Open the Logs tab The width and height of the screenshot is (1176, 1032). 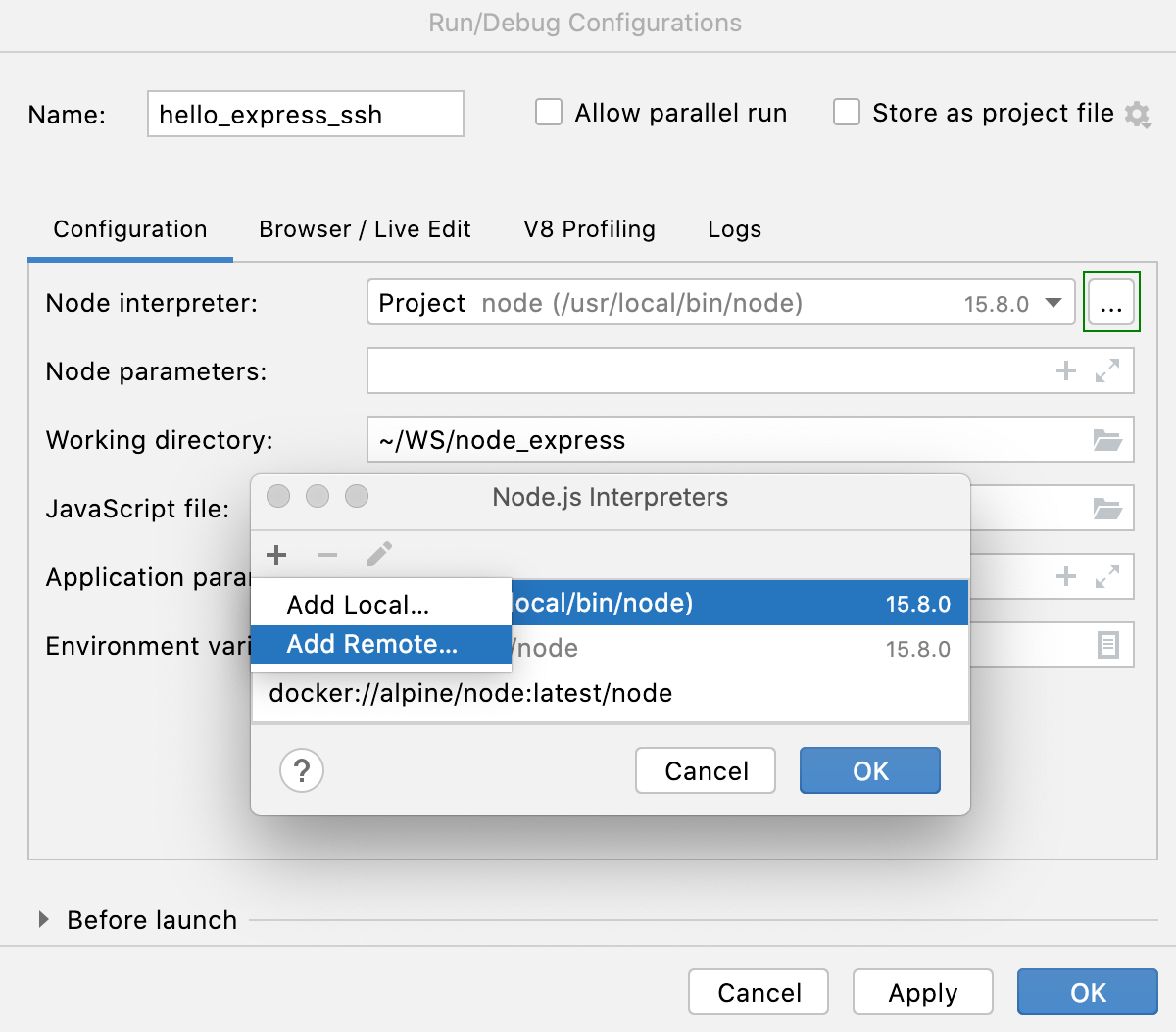[733, 229]
